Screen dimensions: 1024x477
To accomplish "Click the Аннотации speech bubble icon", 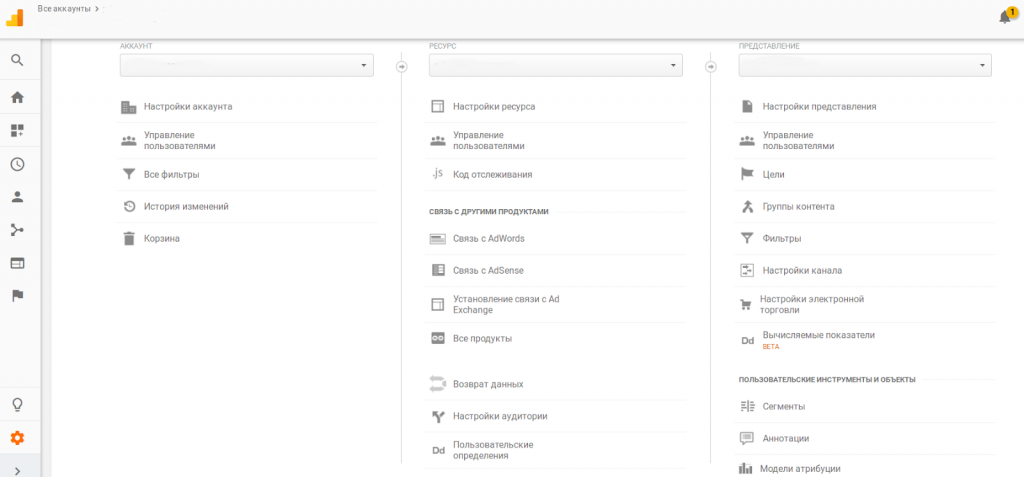I will tap(747, 438).
